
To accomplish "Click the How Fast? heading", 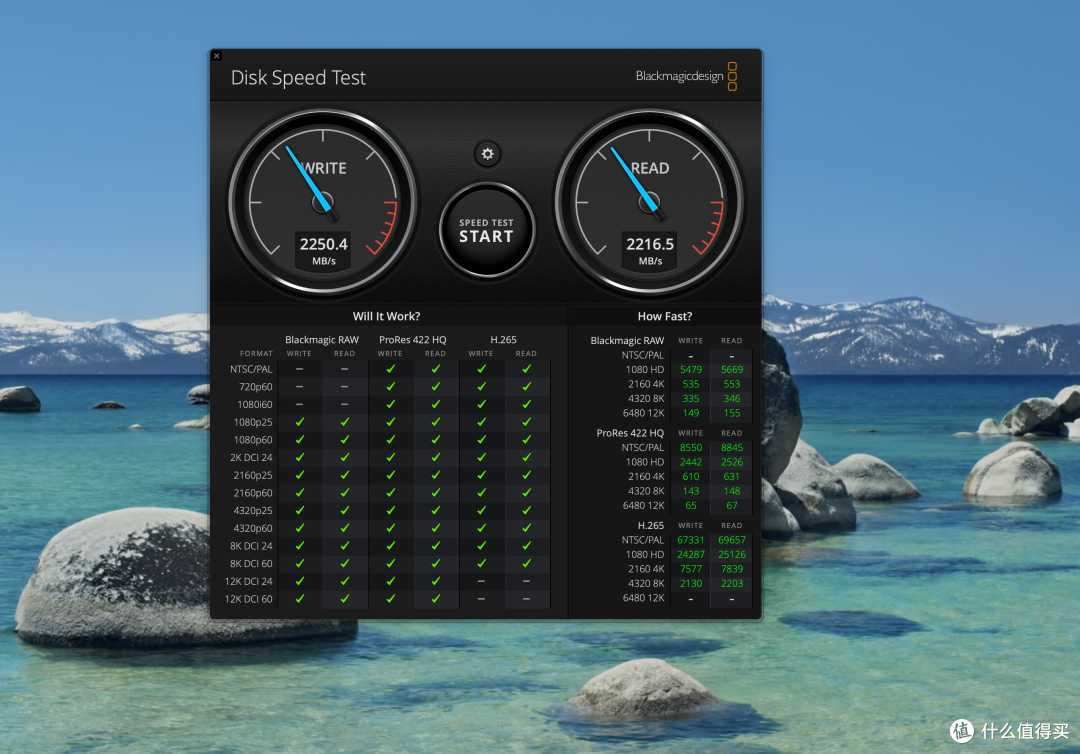I will (665, 316).
